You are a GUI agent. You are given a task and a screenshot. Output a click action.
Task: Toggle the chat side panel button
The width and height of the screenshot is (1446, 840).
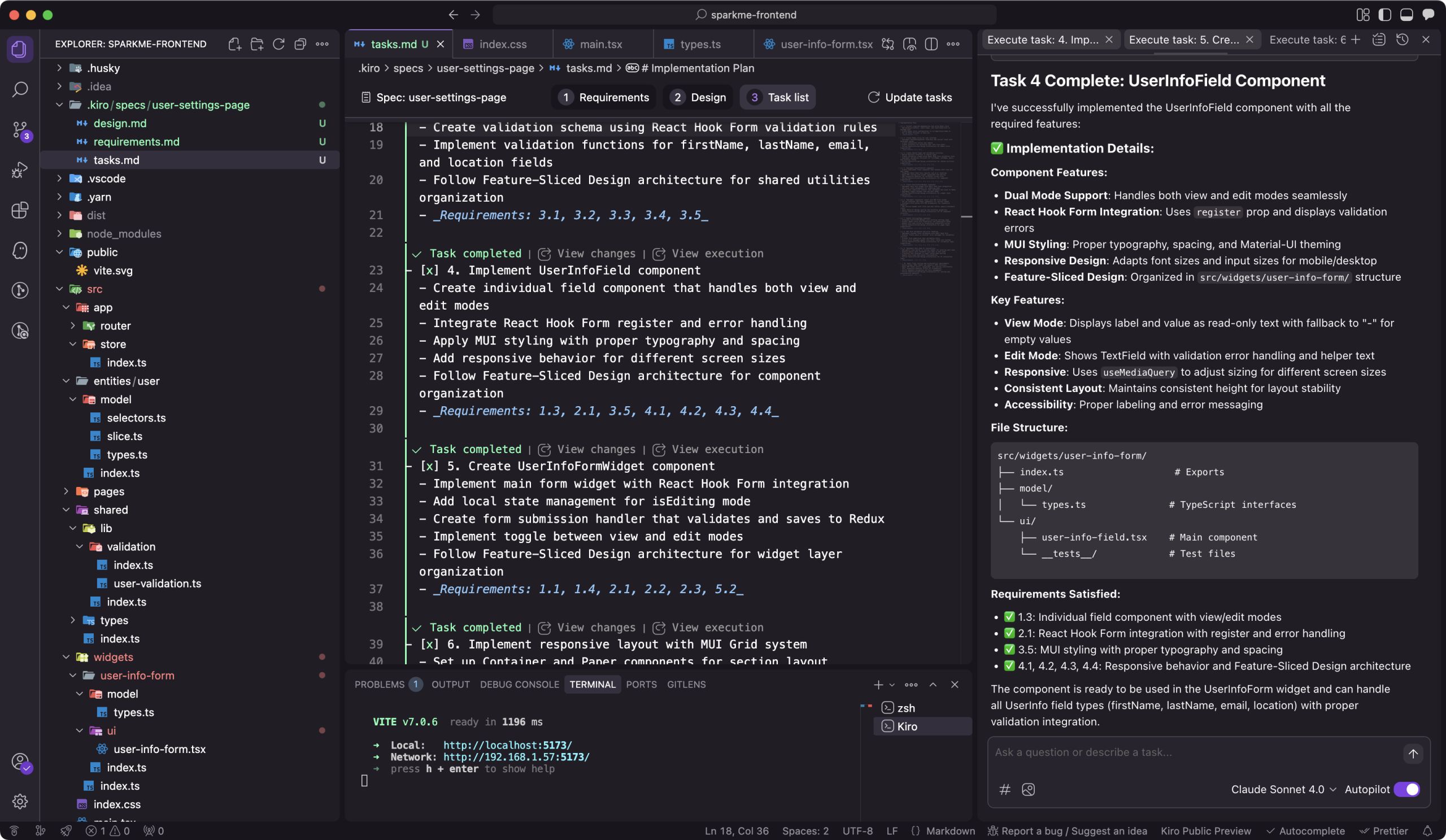1428,14
